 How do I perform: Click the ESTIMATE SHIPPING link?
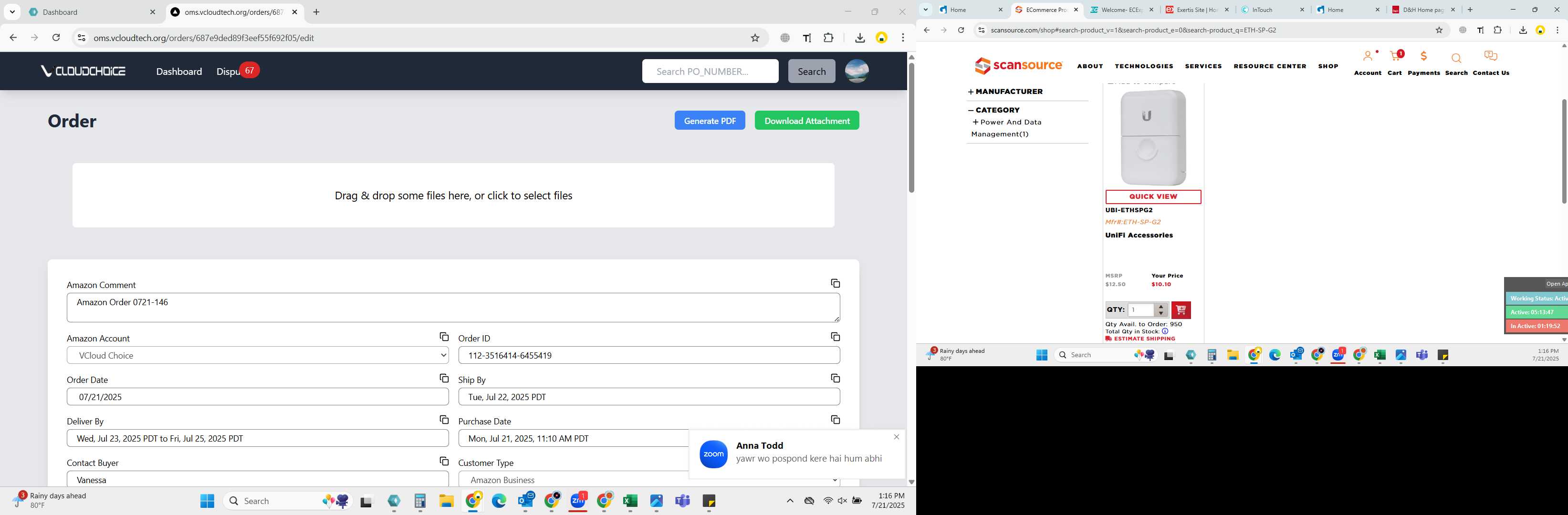1140,339
